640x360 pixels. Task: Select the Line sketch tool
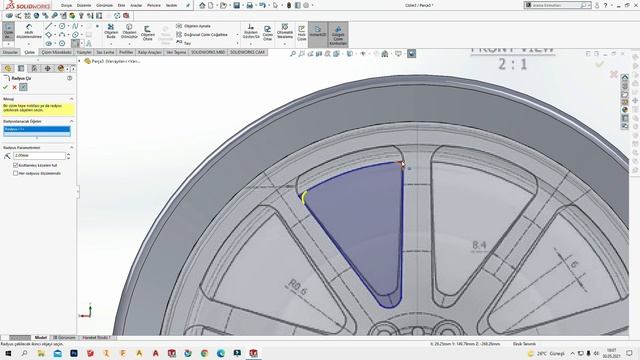(49, 26)
